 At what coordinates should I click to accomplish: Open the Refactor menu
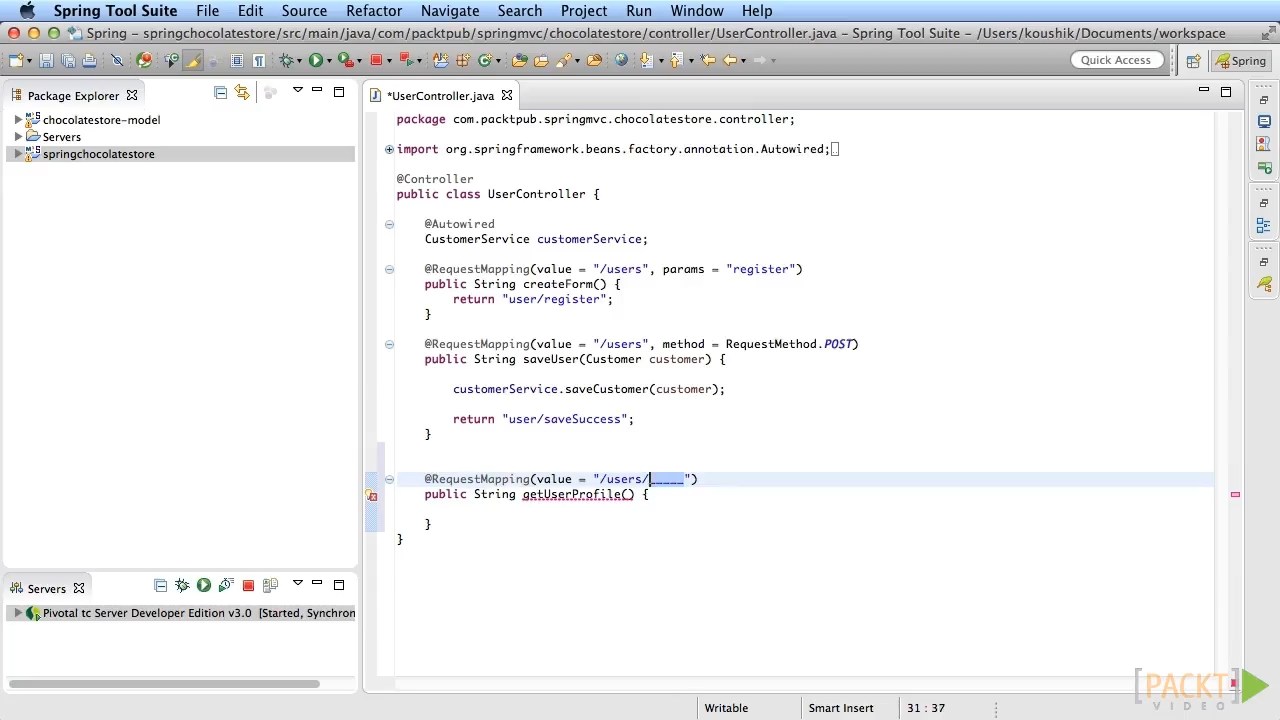tap(373, 11)
